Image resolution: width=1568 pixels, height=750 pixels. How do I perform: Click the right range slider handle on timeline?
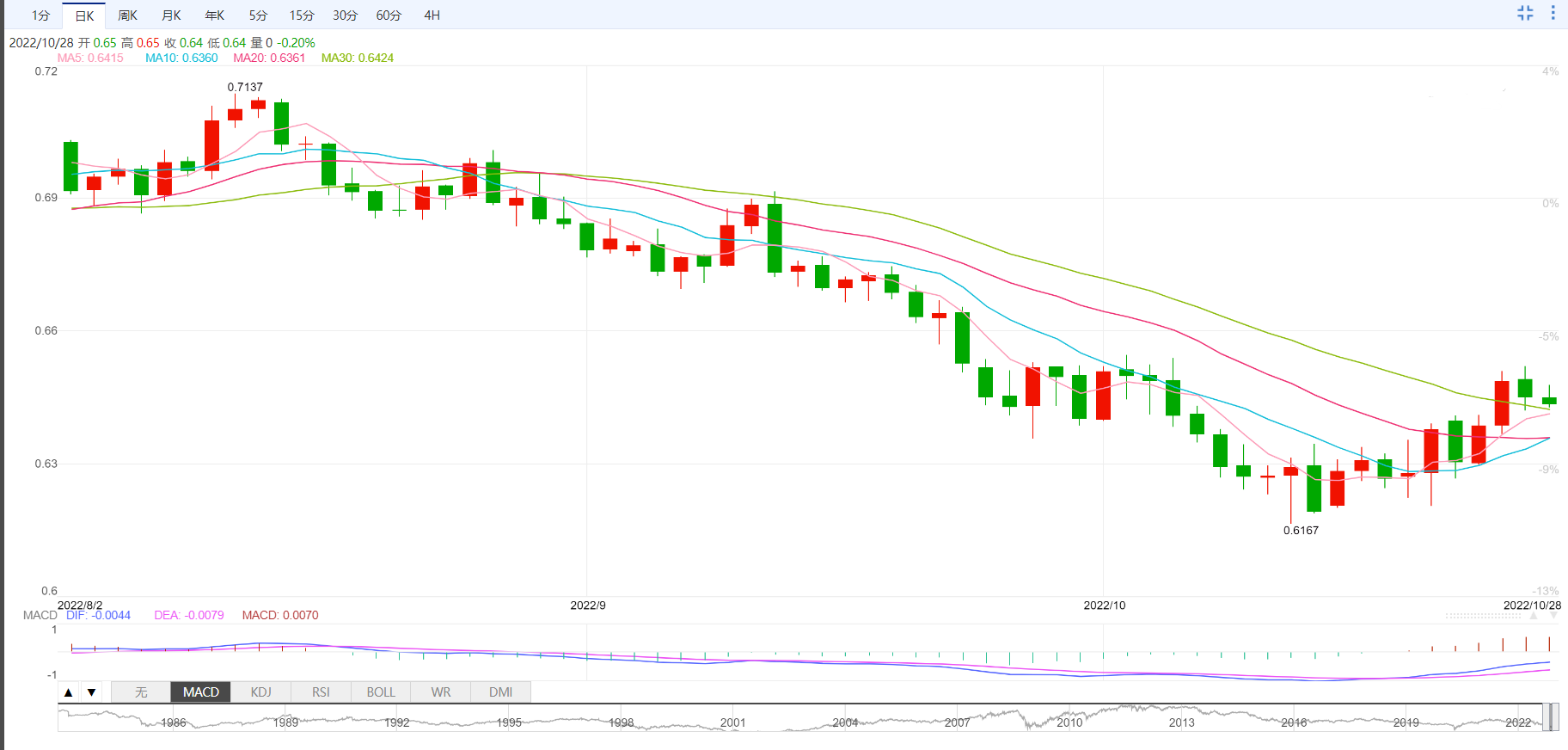point(1554,717)
